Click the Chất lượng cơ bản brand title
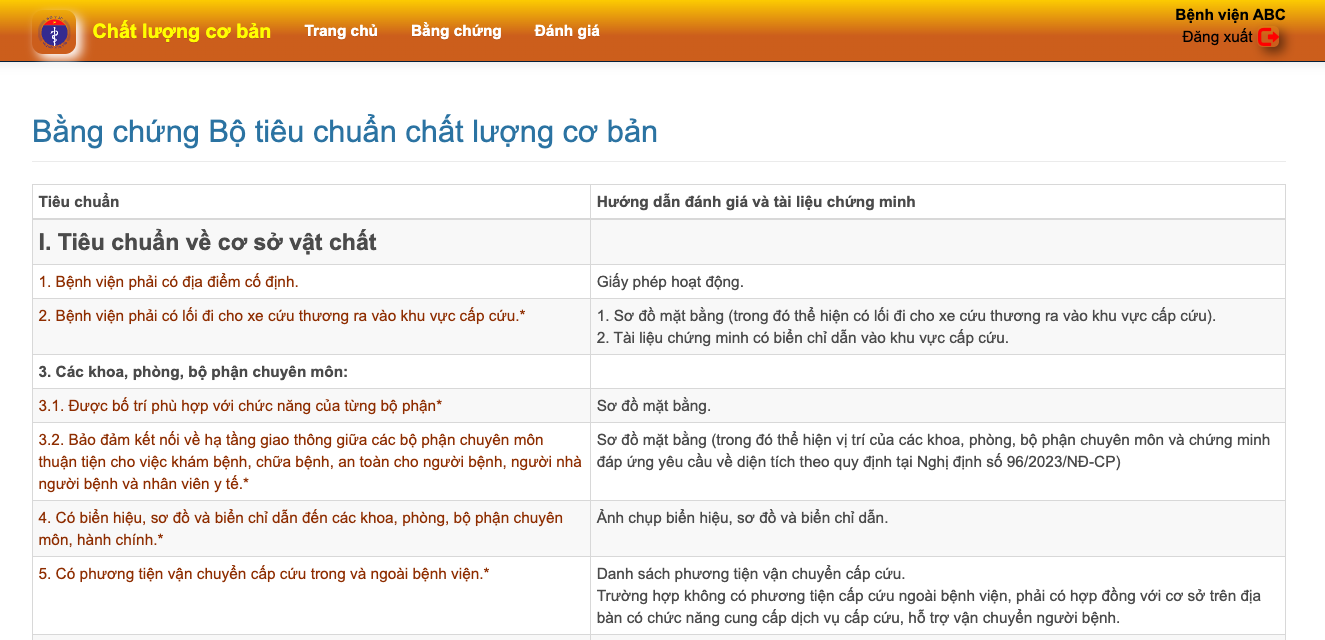 pos(182,31)
